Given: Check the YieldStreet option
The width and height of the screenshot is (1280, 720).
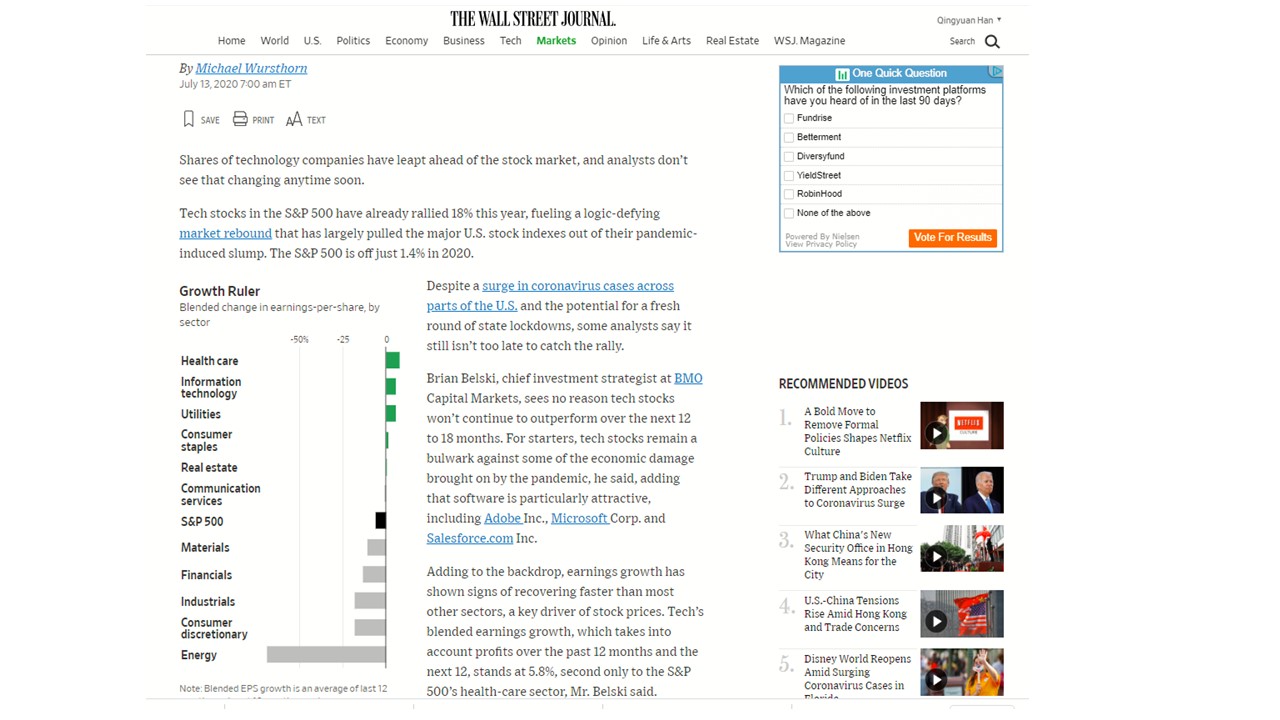Looking at the screenshot, I should pyautogui.click(x=789, y=175).
